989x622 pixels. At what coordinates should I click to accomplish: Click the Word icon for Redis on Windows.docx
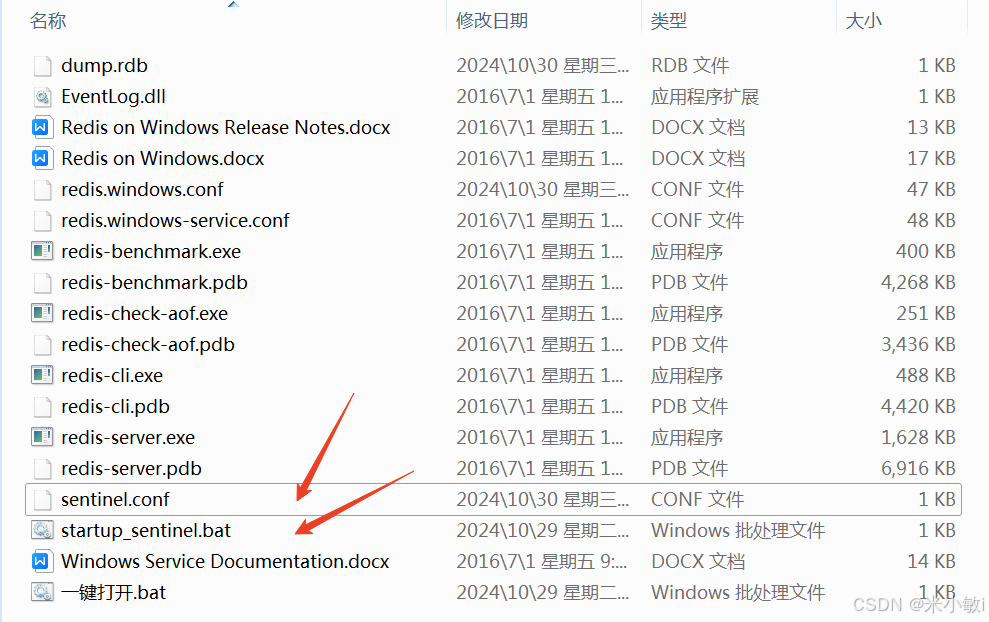pyautogui.click(x=41, y=158)
